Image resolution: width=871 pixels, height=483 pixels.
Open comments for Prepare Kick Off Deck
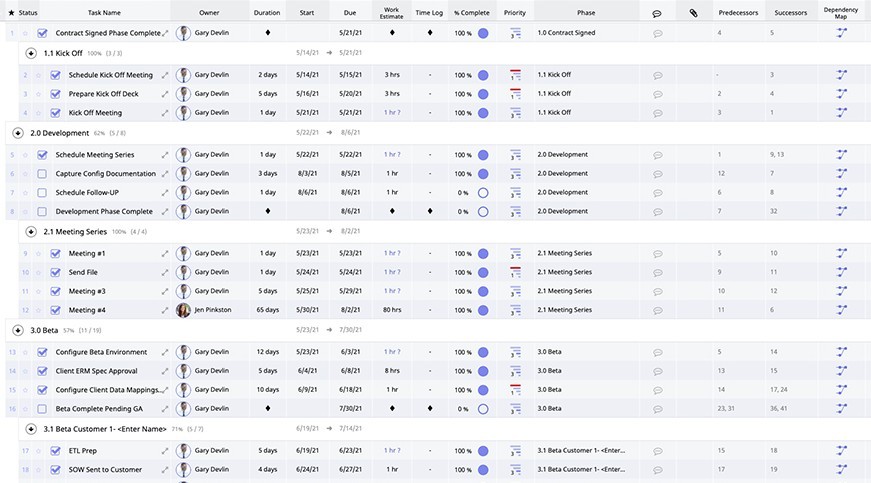point(658,94)
